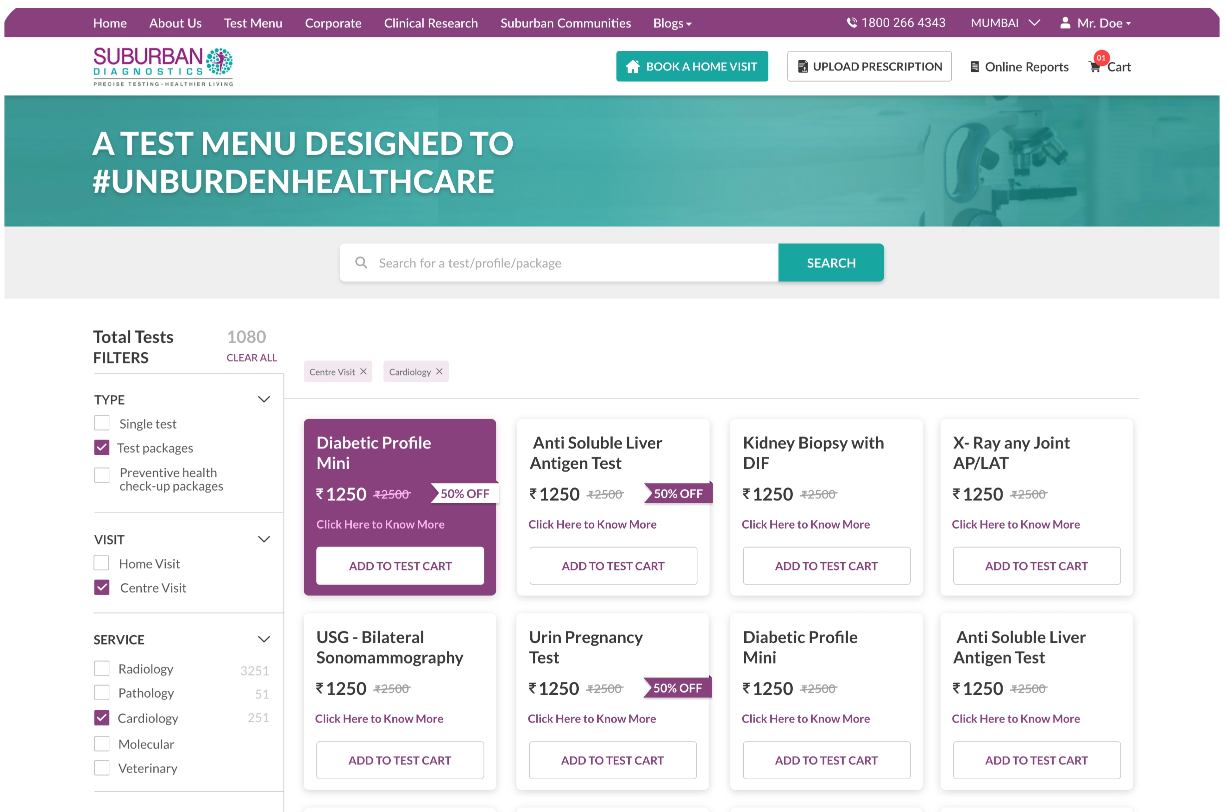Select the Radiology service checkbox
This screenshot has height=812, width=1227.
[102, 668]
